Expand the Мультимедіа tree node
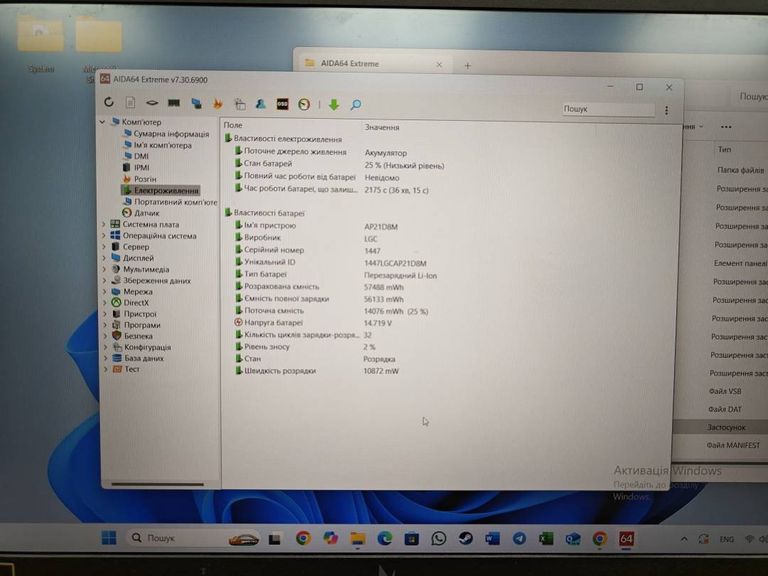Image resolution: width=768 pixels, height=576 pixels. tap(104, 269)
